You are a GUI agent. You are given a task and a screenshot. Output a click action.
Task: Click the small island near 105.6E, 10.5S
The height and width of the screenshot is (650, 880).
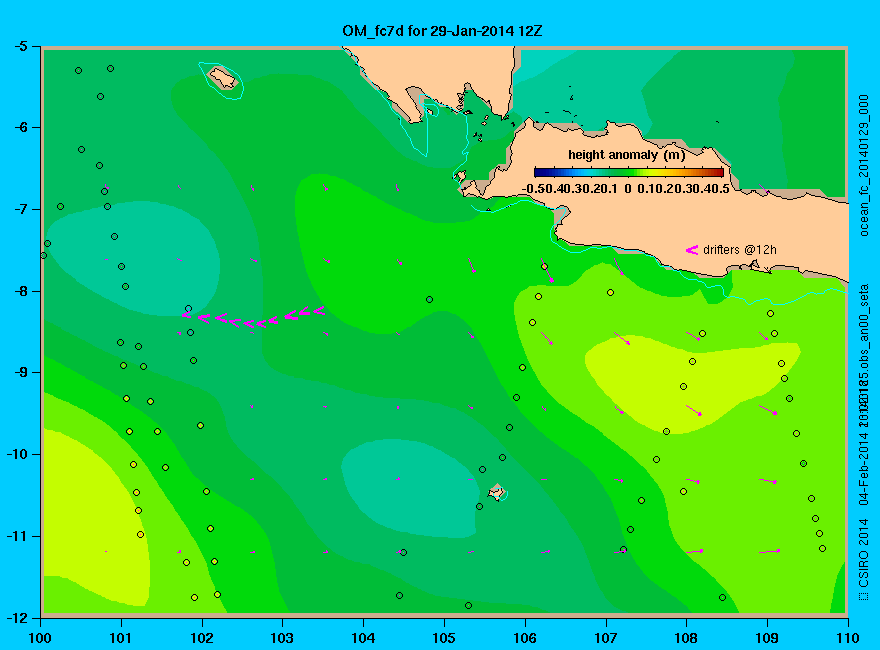pos(496,492)
